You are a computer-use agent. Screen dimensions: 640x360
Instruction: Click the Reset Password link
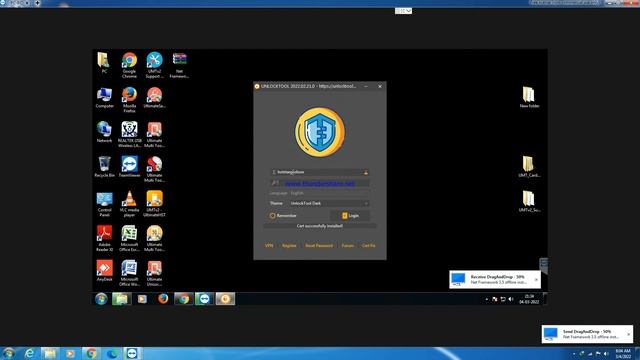pos(319,246)
